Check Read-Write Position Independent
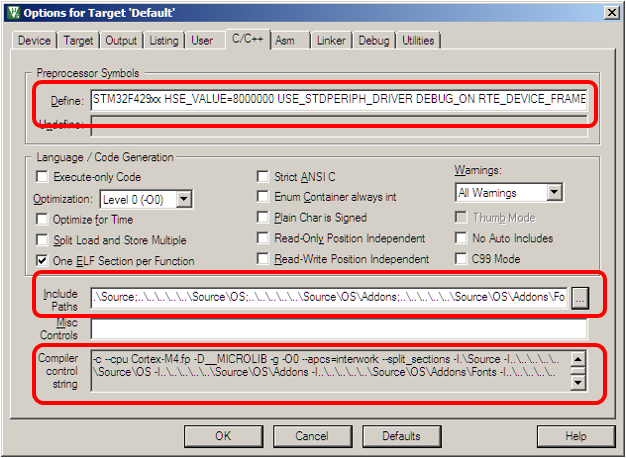Viewport: 626px width, 458px height. click(263, 259)
